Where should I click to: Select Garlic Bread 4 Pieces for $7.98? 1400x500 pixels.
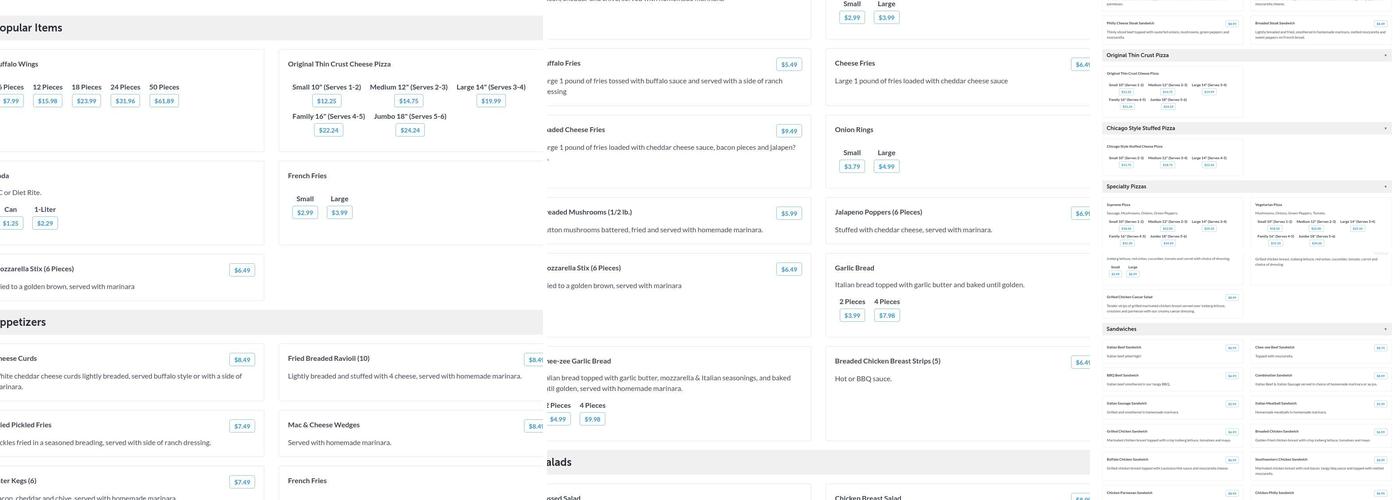point(887,315)
